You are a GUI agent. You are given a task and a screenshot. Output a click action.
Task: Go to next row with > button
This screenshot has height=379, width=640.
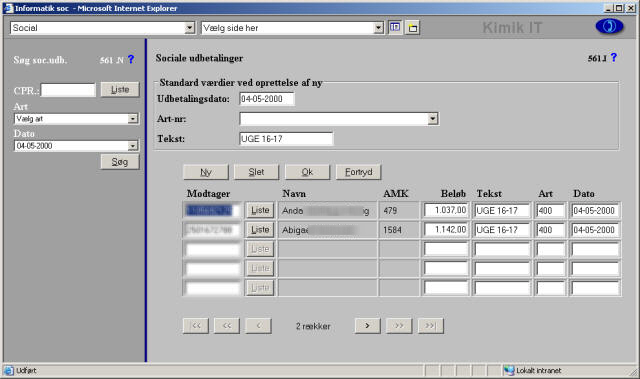(368, 326)
